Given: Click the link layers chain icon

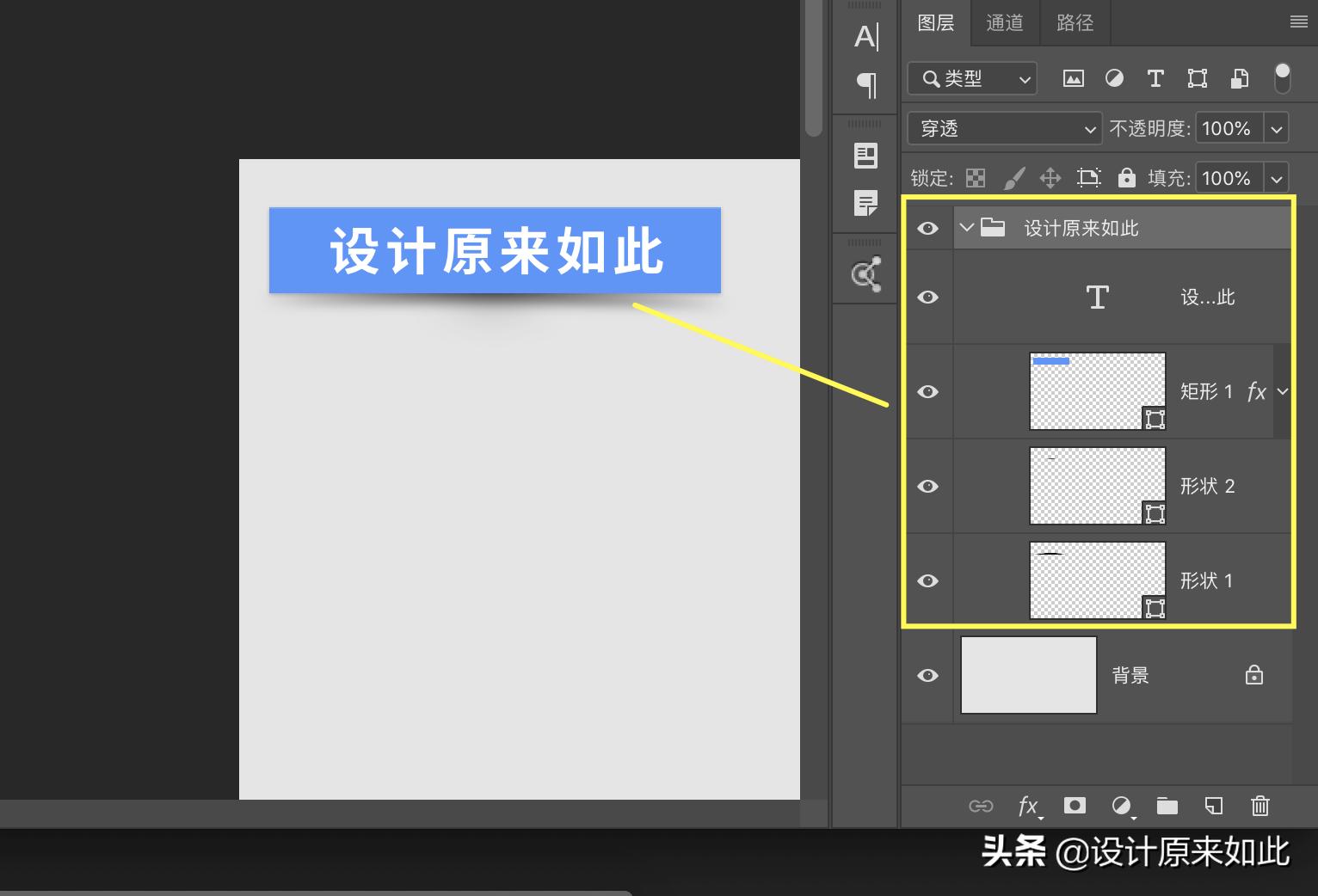Looking at the screenshot, I should click(x=981, y=806).
